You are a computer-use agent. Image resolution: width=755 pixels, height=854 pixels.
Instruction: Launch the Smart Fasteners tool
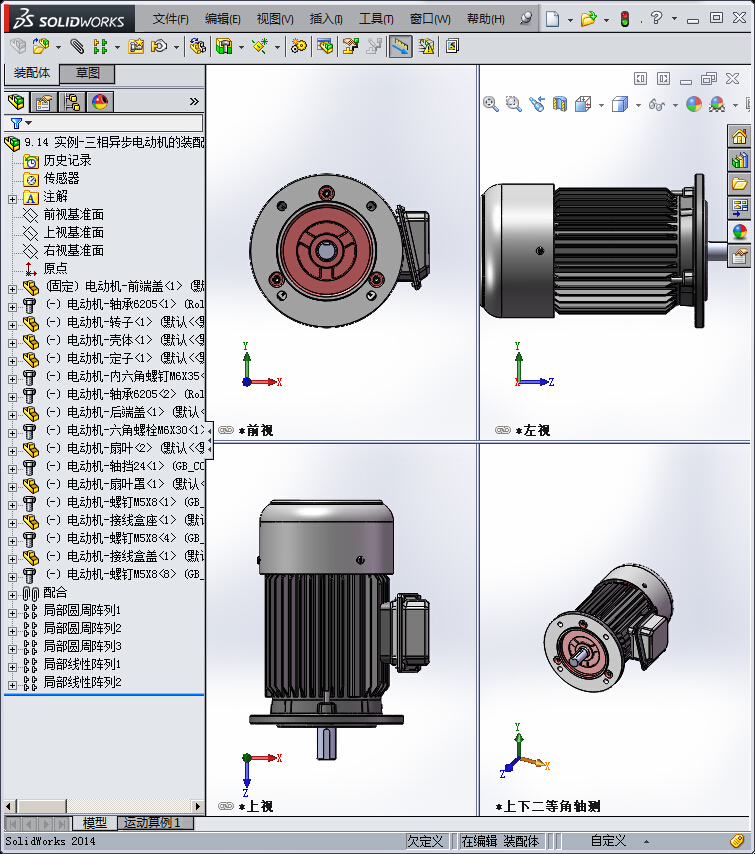tap(136, 47)
